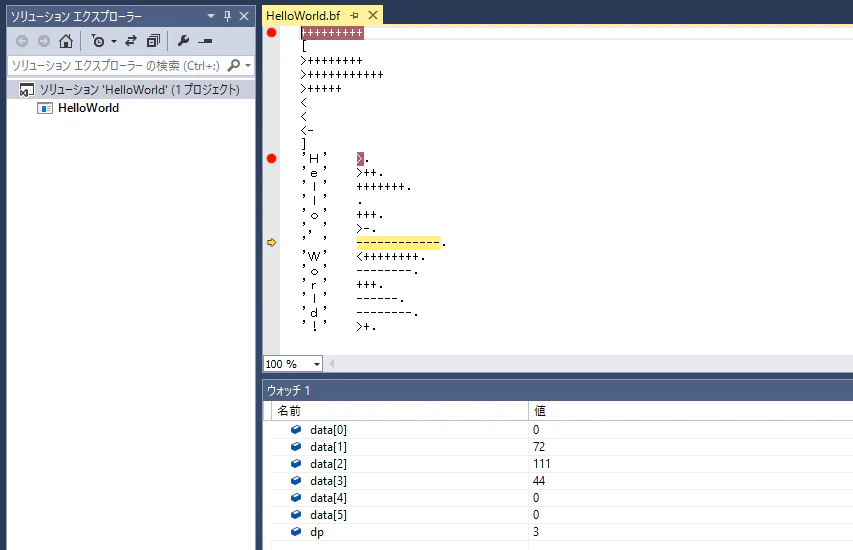Screen dimensions: 853x550
Task: Click value 111 for data[2]
Action: 542,464
